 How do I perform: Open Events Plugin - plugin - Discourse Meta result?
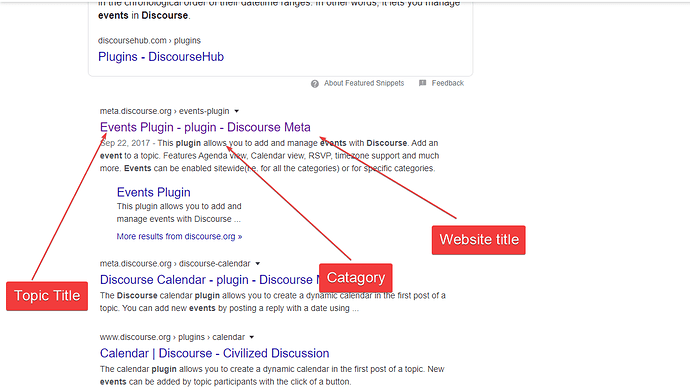[205, 127]
